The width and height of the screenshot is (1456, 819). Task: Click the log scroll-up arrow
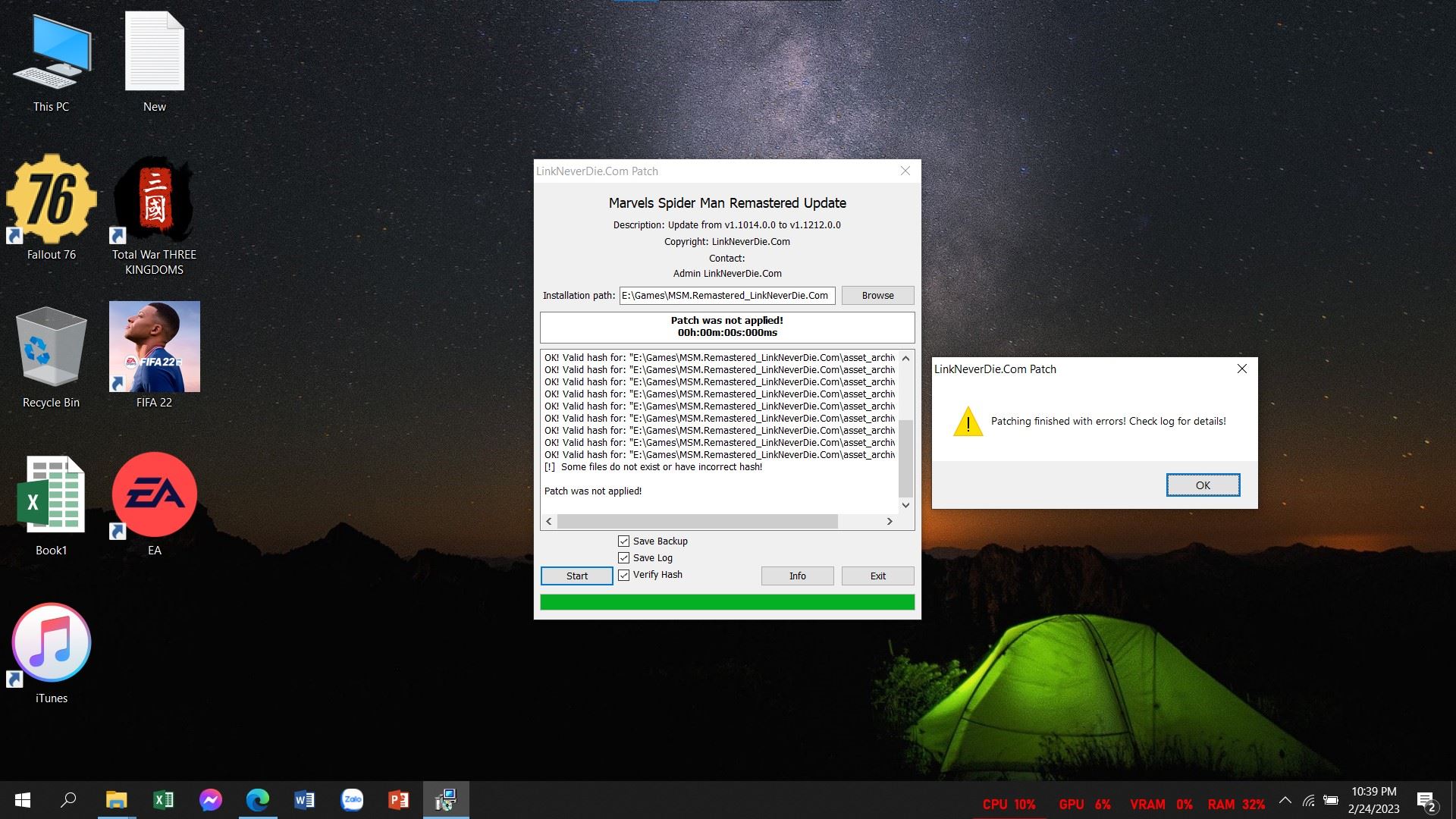tap(905, 359)
